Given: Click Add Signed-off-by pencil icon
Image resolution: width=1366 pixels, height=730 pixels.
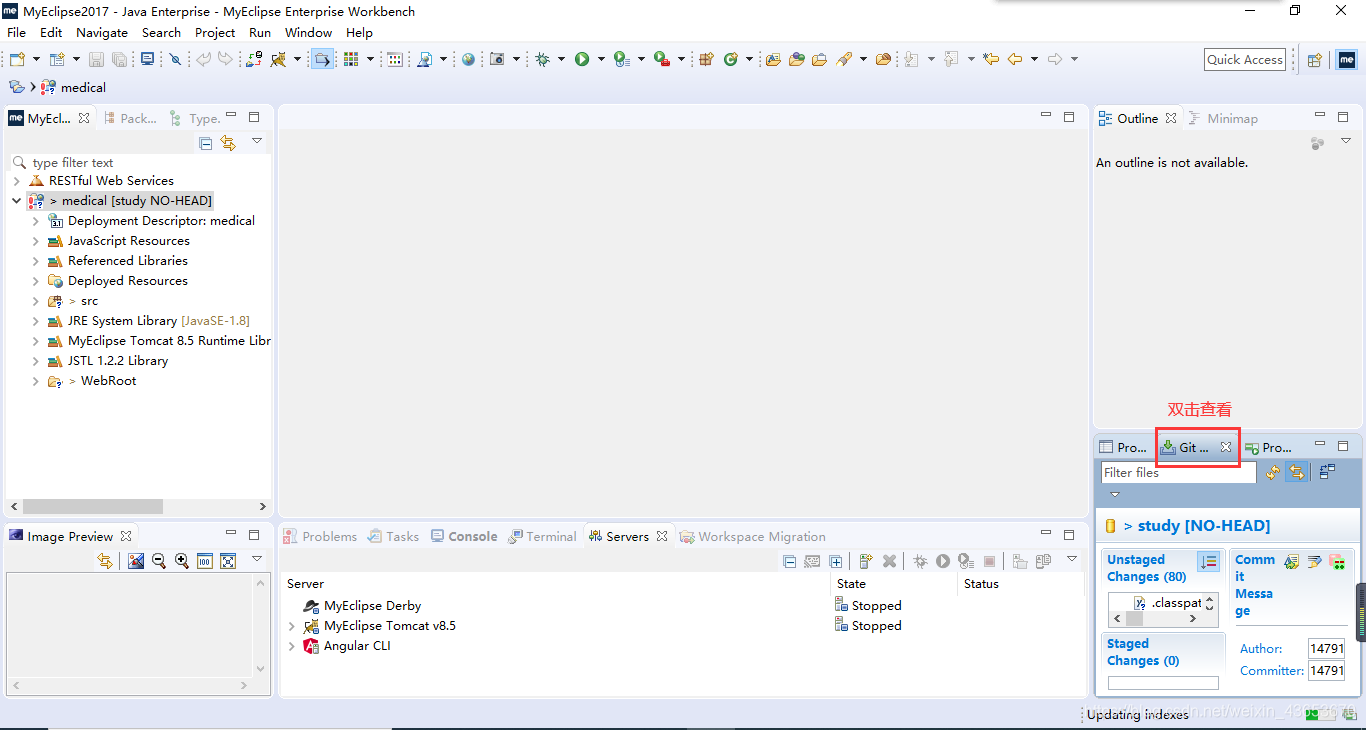Looking at the screenshot, I should coord(1314,562).
